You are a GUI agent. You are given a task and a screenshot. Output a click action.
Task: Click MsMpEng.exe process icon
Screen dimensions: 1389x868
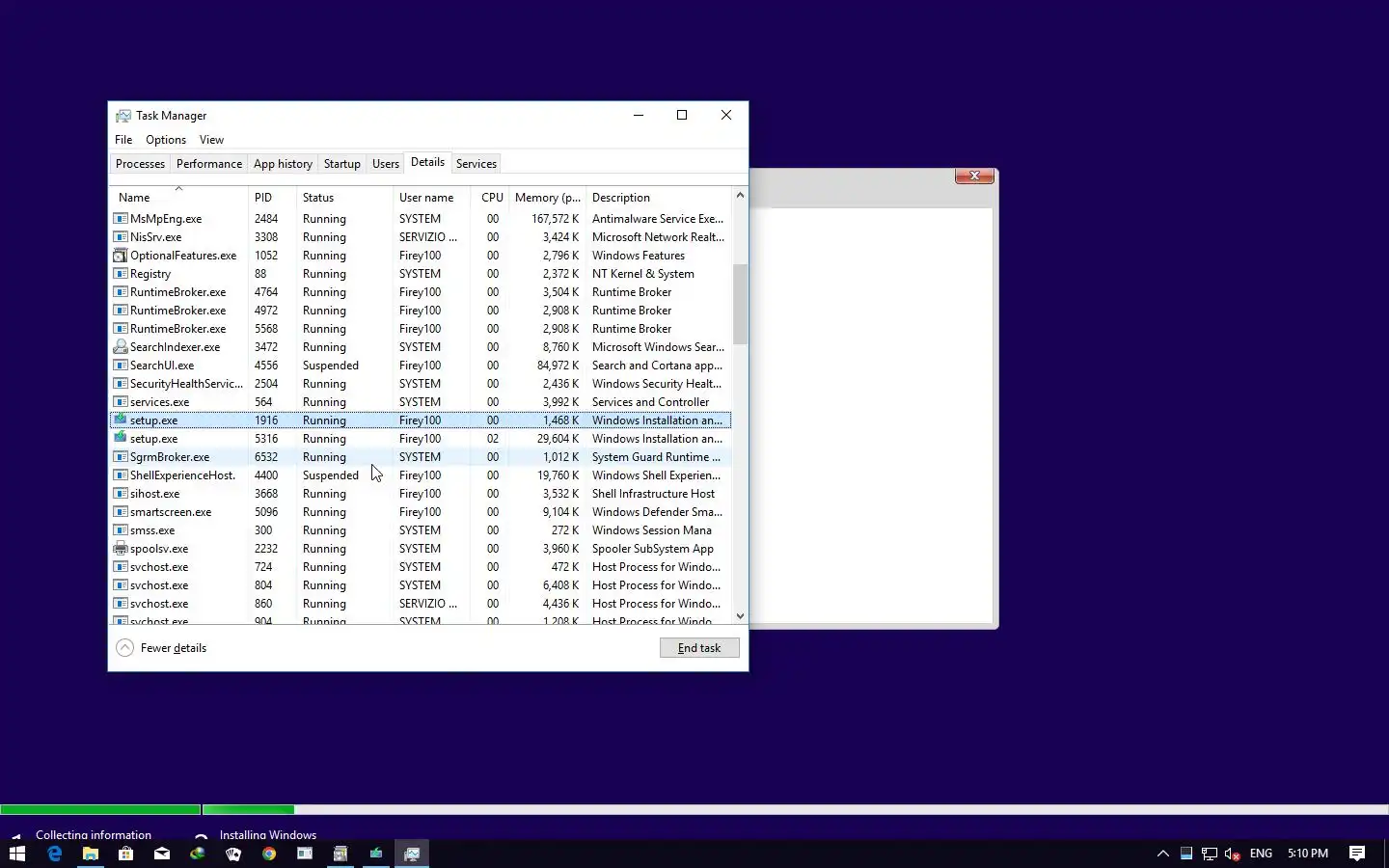click(121, 219)
